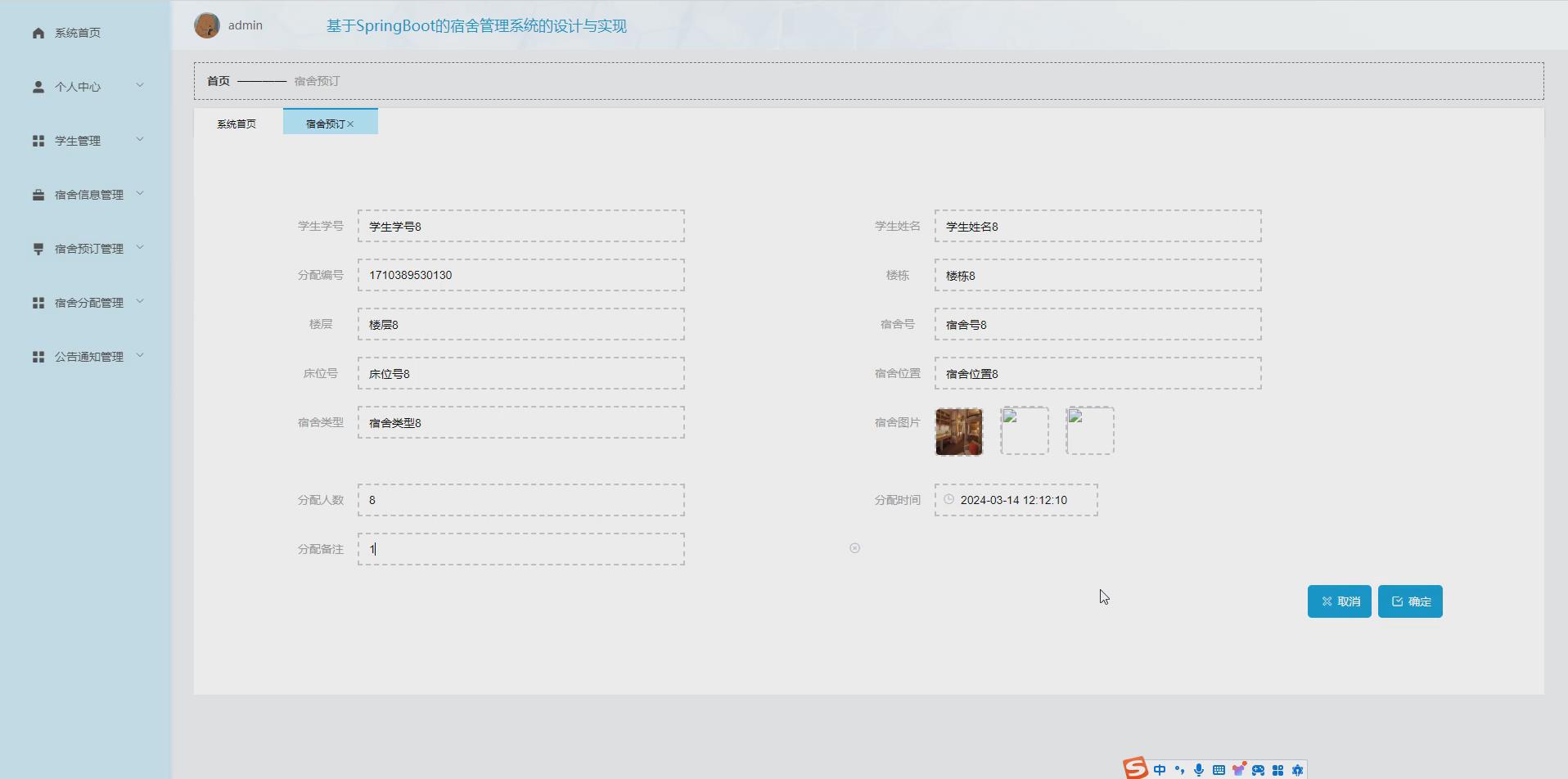Click the grid icon beside 公告通知管理
This screenshot has width=1568, height=779.
pos(37,356)
